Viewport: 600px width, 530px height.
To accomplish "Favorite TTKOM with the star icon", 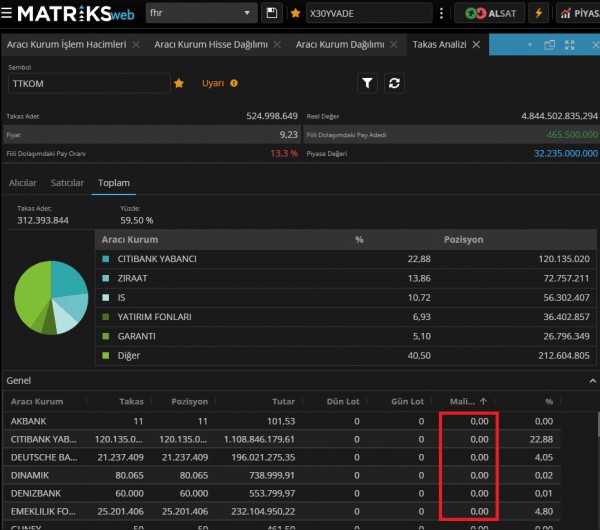I will tap(179, 83).
